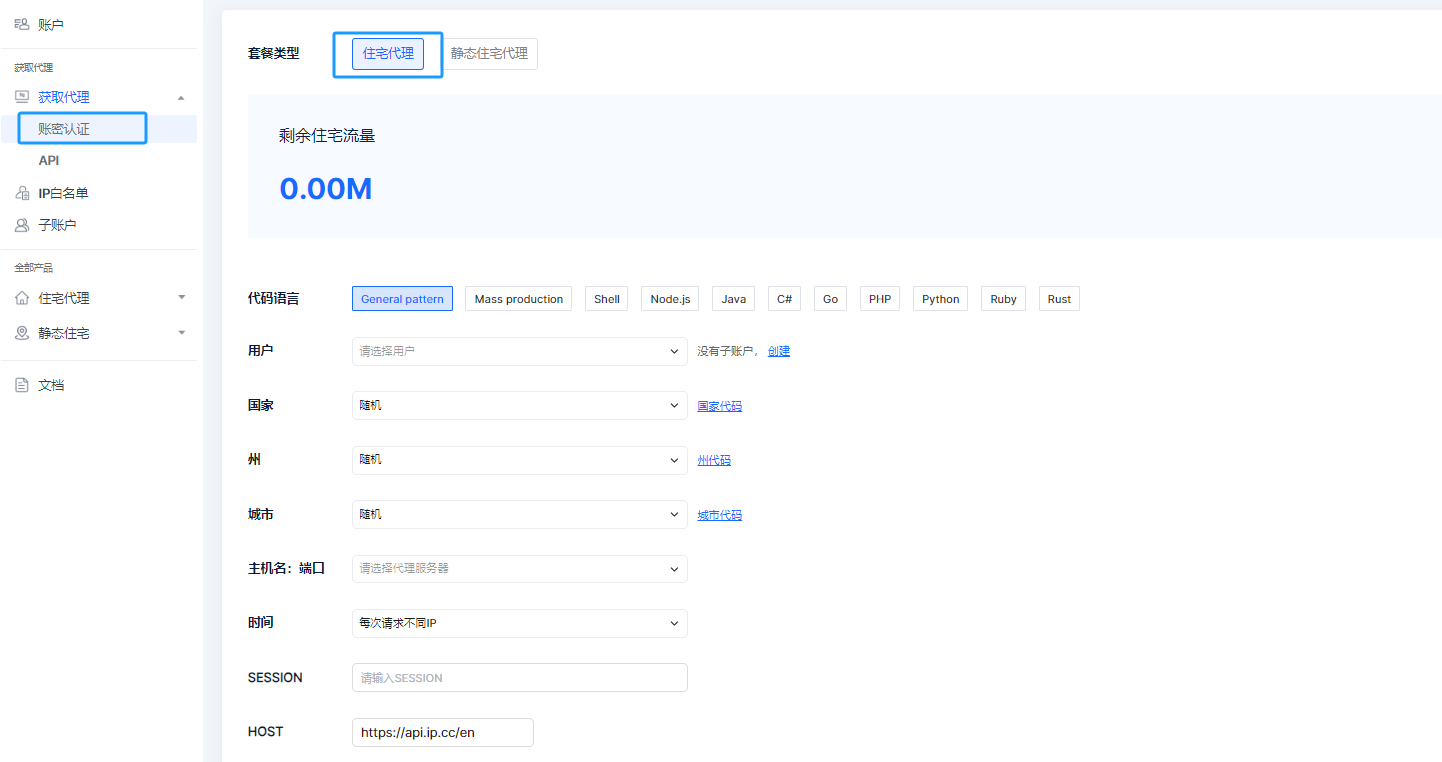The width and height of the screenshot is (1442, 762).
Task: Expand the 静态住宅 sidebar submenu arrow
Action: [x=181, y=333]
